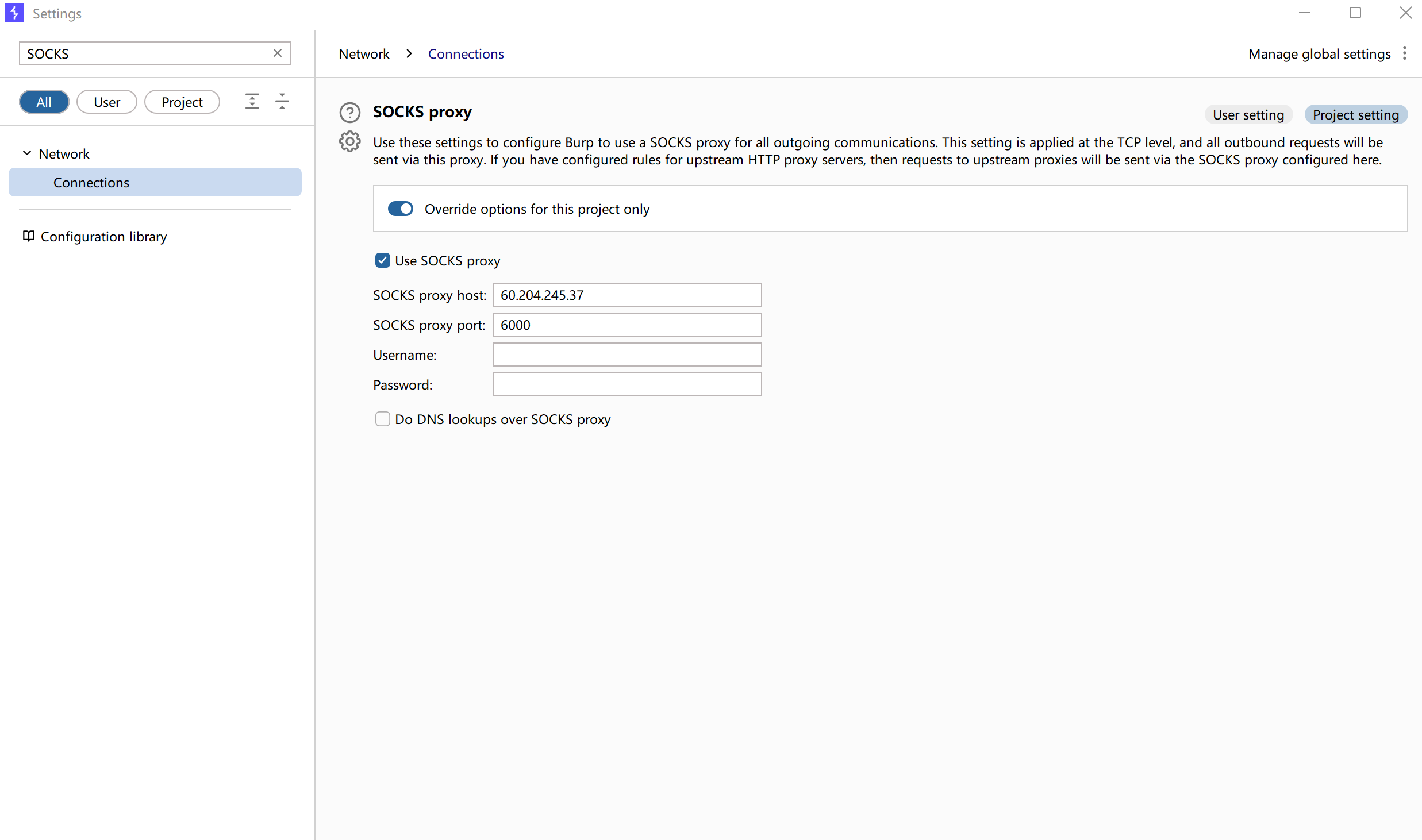Filter settings by the Project pill
Screen dimensions: 1422x840
tap(182, 102)
